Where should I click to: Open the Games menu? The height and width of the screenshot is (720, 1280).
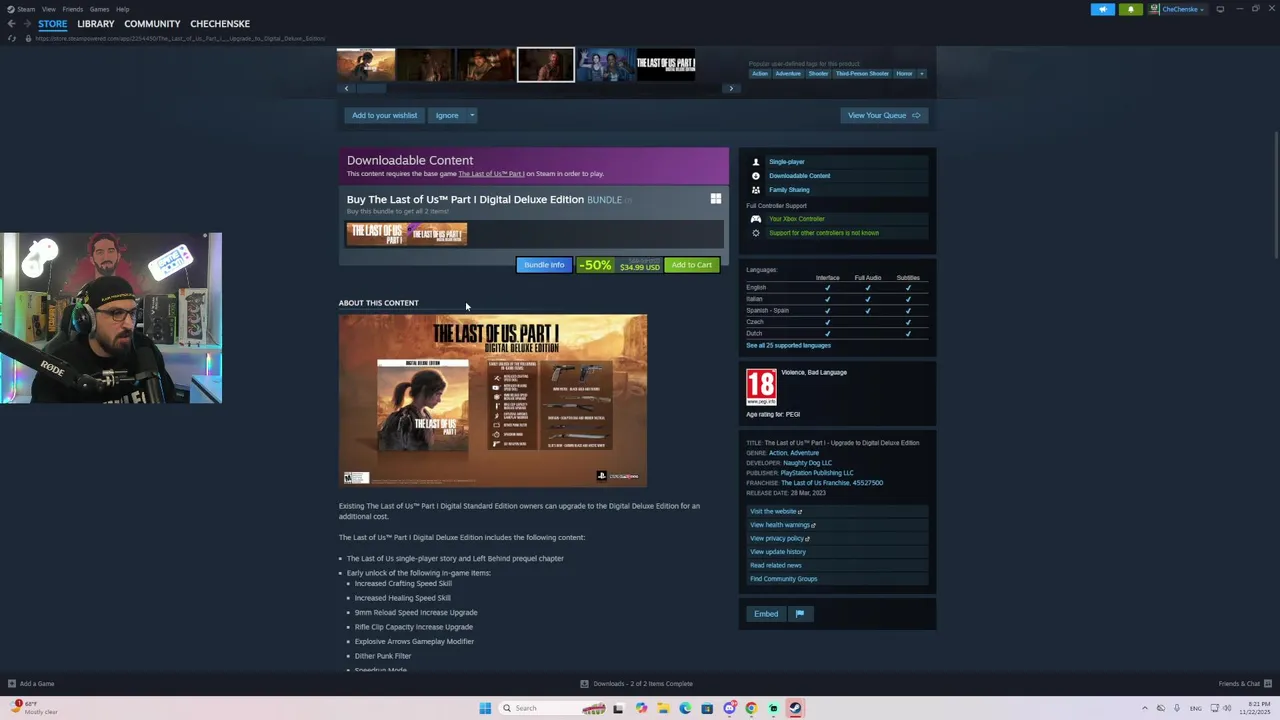pyautogui.click(x=99, y=9)
